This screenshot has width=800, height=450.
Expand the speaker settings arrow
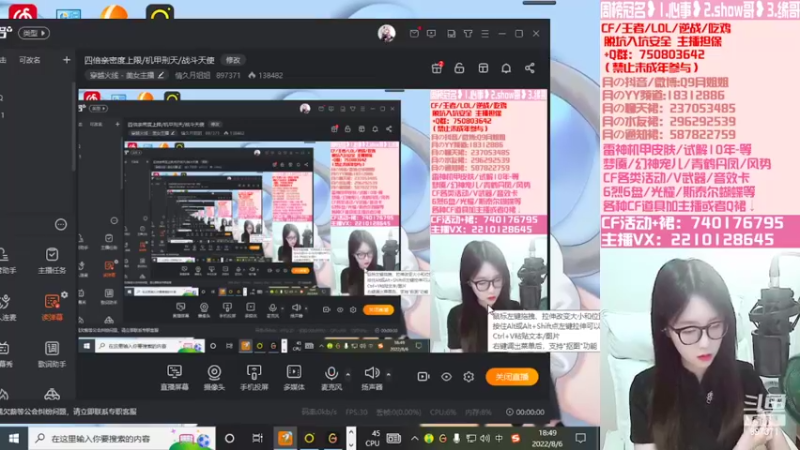coord(388,374)
